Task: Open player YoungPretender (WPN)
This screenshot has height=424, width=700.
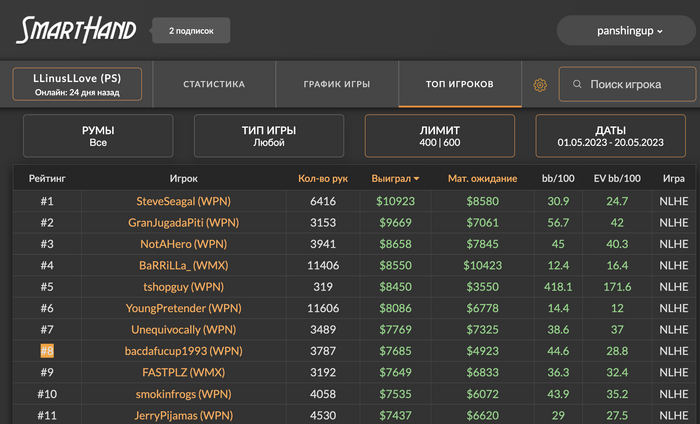Action: tap(183, 308)
